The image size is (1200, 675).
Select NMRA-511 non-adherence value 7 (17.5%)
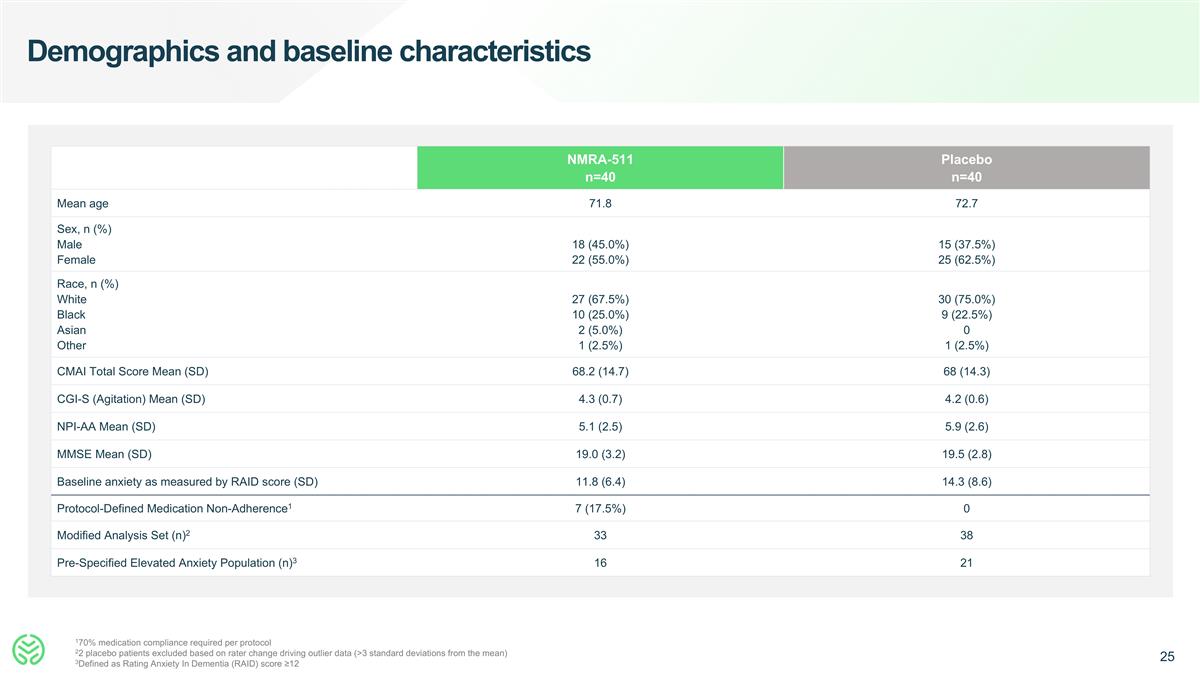(x=599, y=509)
